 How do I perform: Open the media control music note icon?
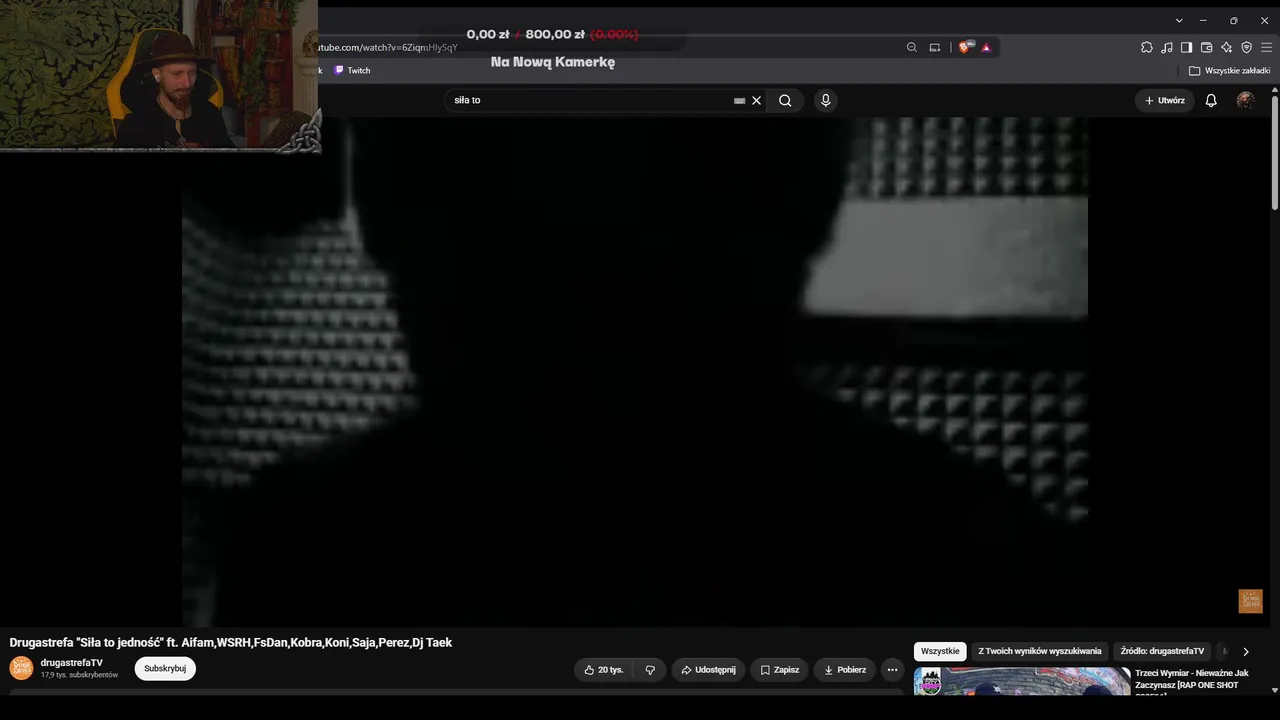pyautogui.click(x=1167, y=47)
